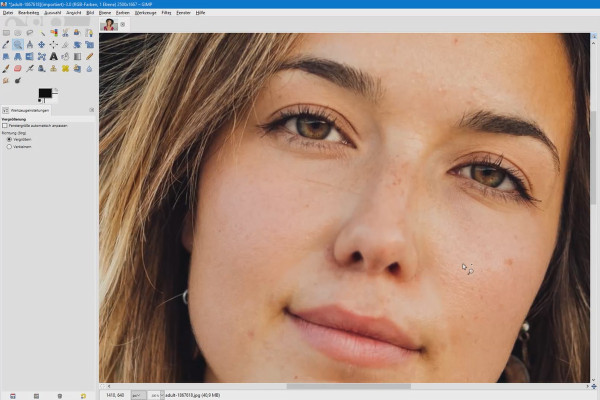Open the tab configuration menu of tool options
Screen dimensions: 600x400
pyautogui.click(x=91, y=110)
